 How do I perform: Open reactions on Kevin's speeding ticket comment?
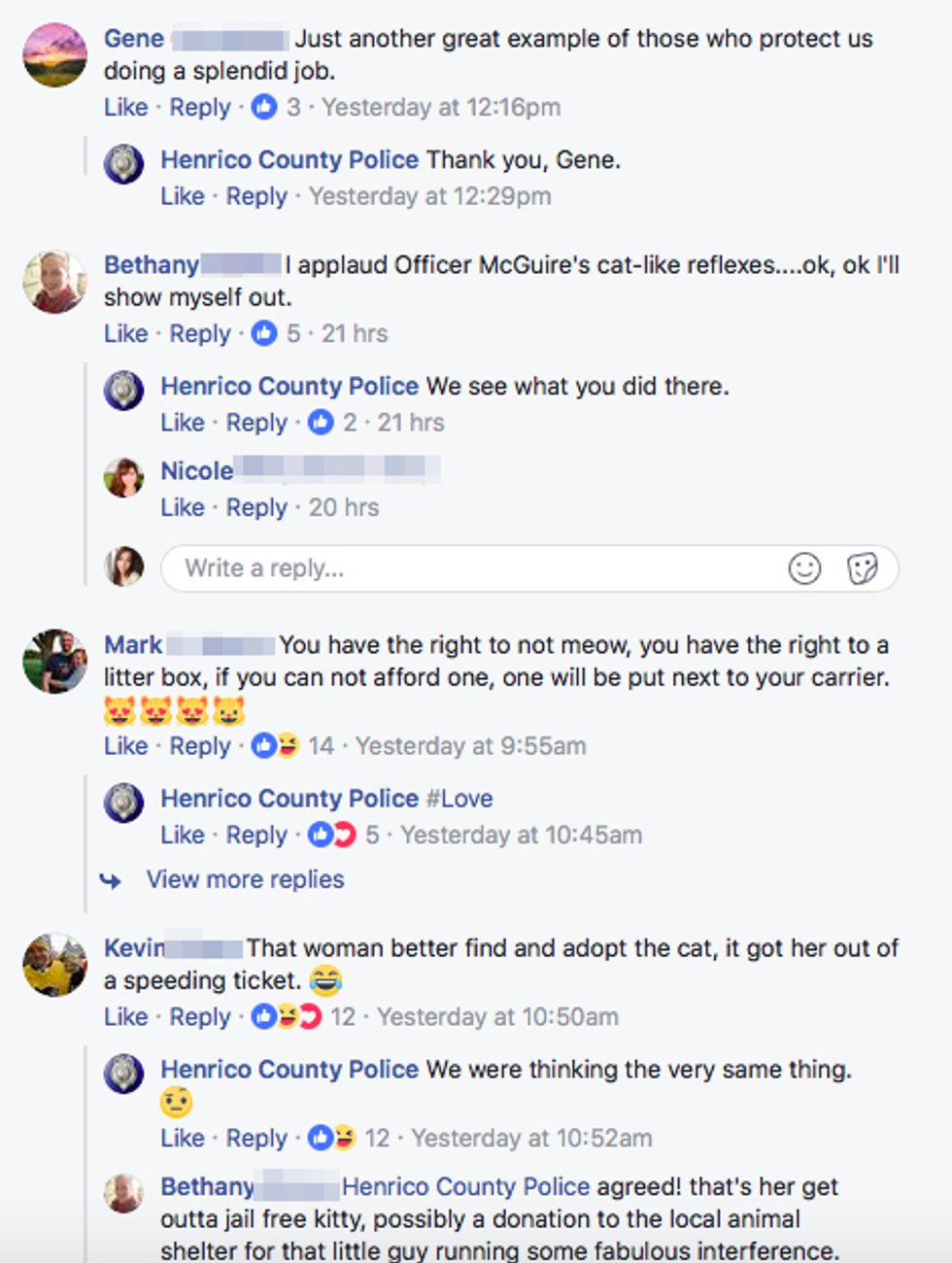287,1017
